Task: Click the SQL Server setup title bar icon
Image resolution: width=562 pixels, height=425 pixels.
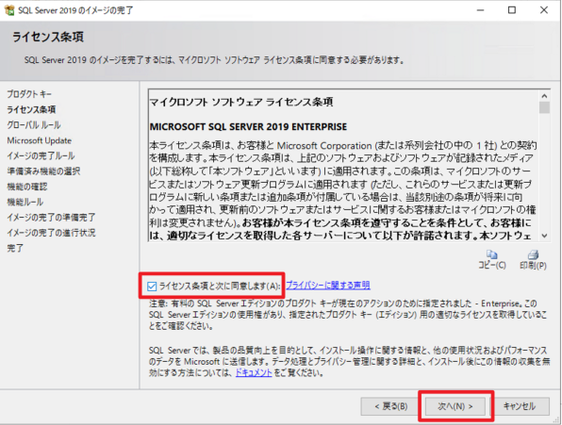Action: 10,10
